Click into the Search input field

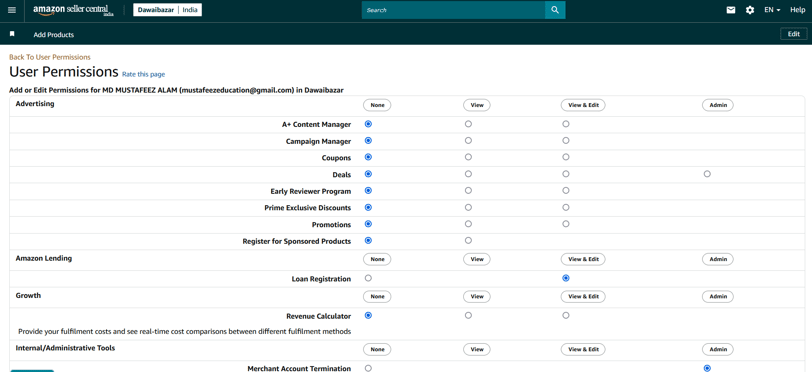click(x=453, y=10)
